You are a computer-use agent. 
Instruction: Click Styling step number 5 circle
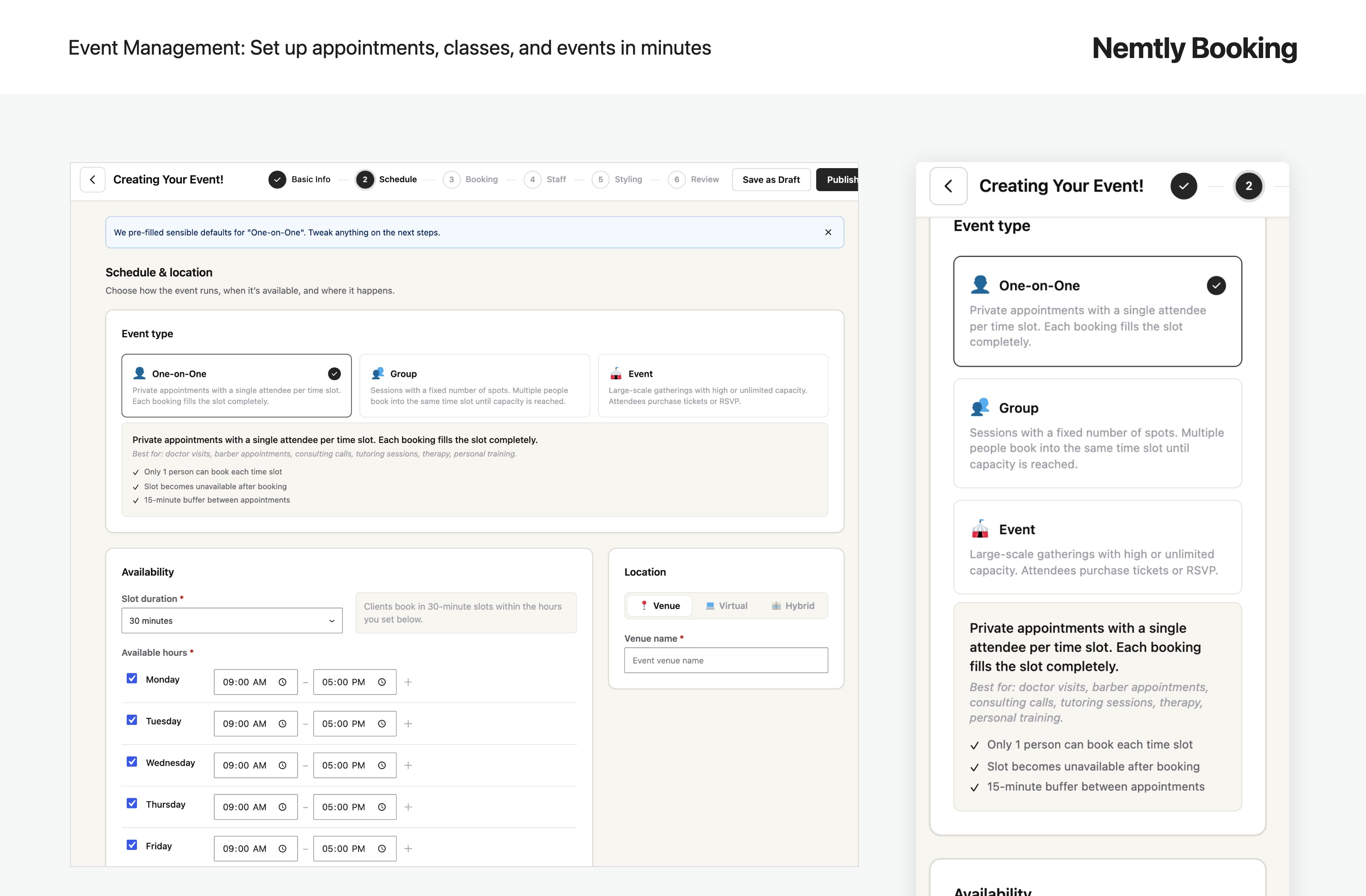point(600,180)
